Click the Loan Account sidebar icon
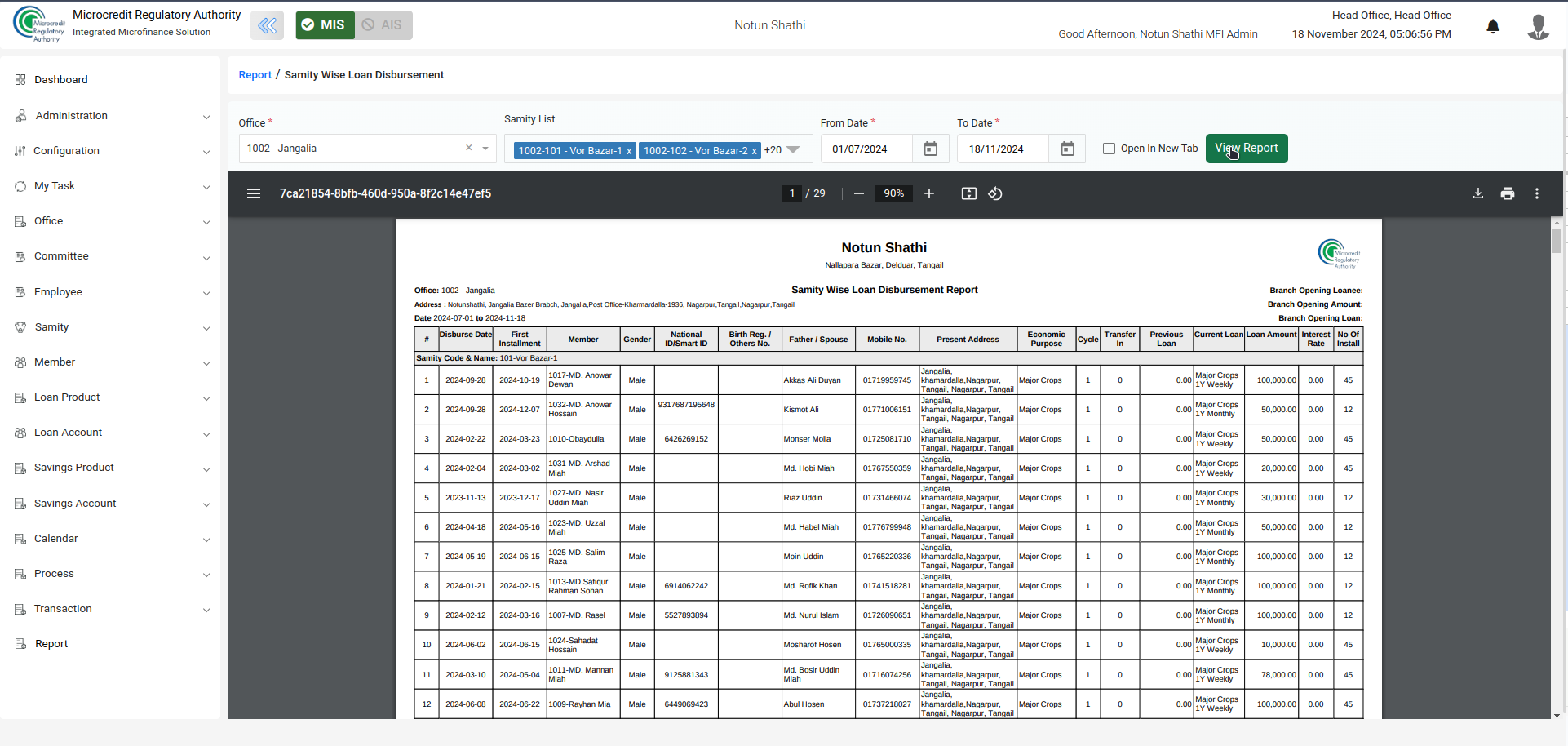1568x746 pixels. [x=20, y=433]
